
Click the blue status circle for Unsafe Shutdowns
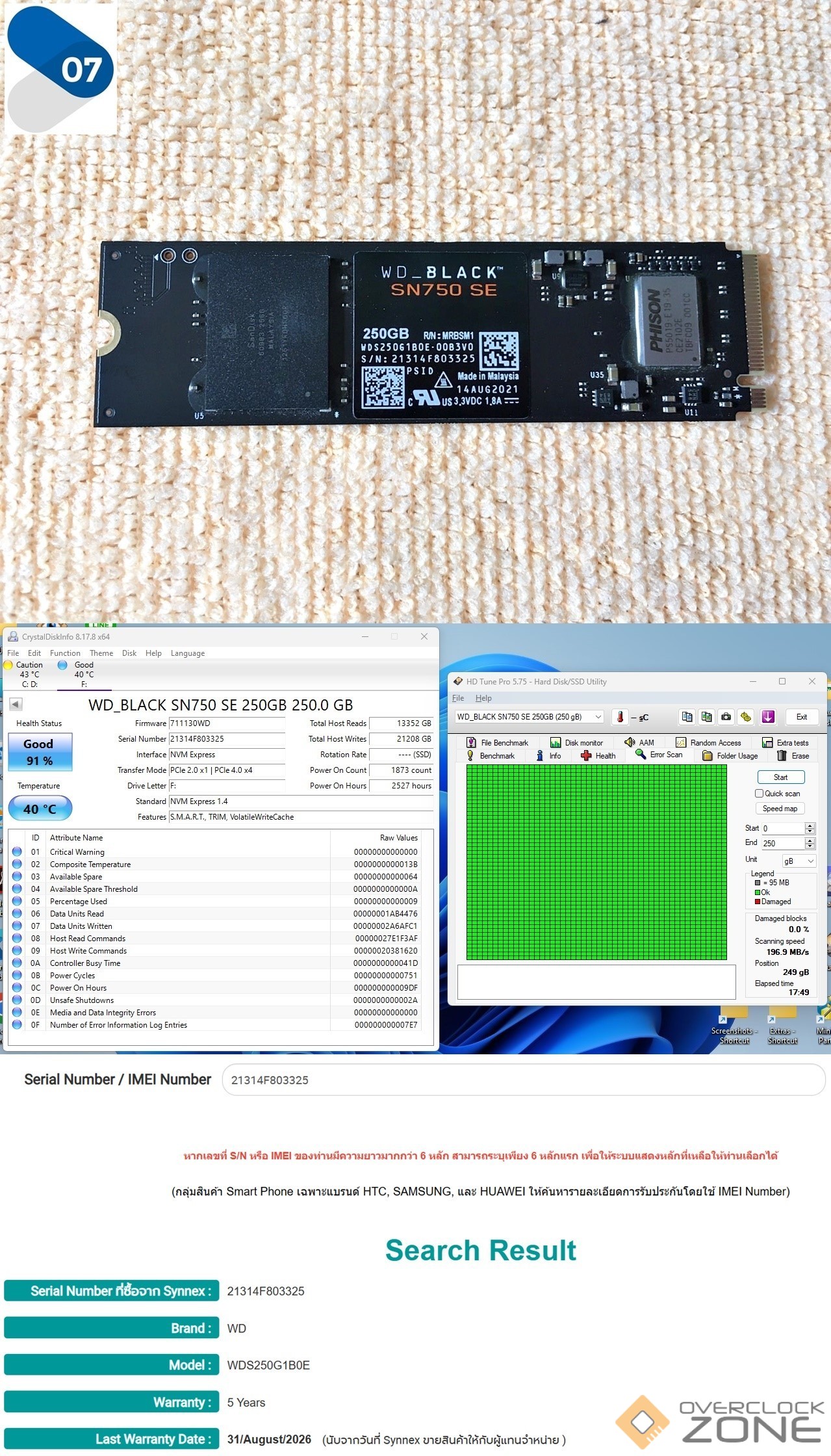17,1000
